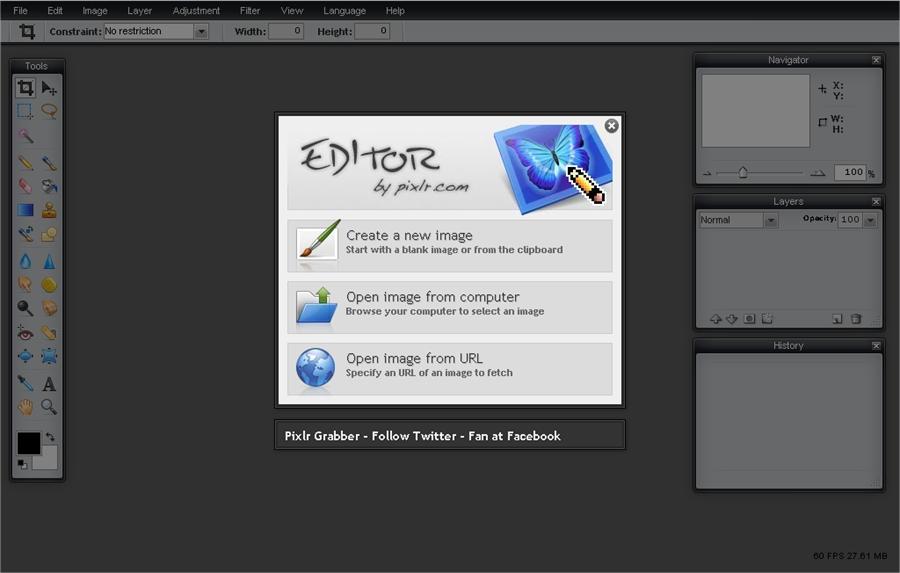Select the Sharpen cone tool
This screenshot has width=900, height=573.
tap(49, 261)
